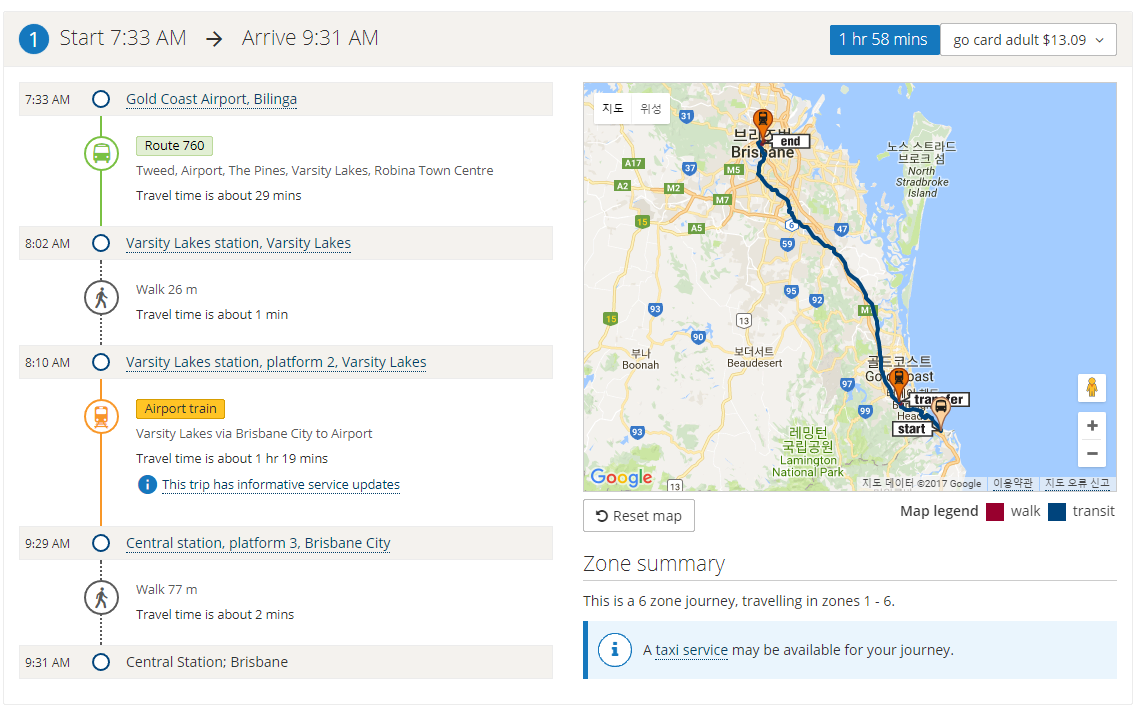The height and width of the screenshot is (710, 1140).
Task: Zoom out on the map
Action: 1092,453
